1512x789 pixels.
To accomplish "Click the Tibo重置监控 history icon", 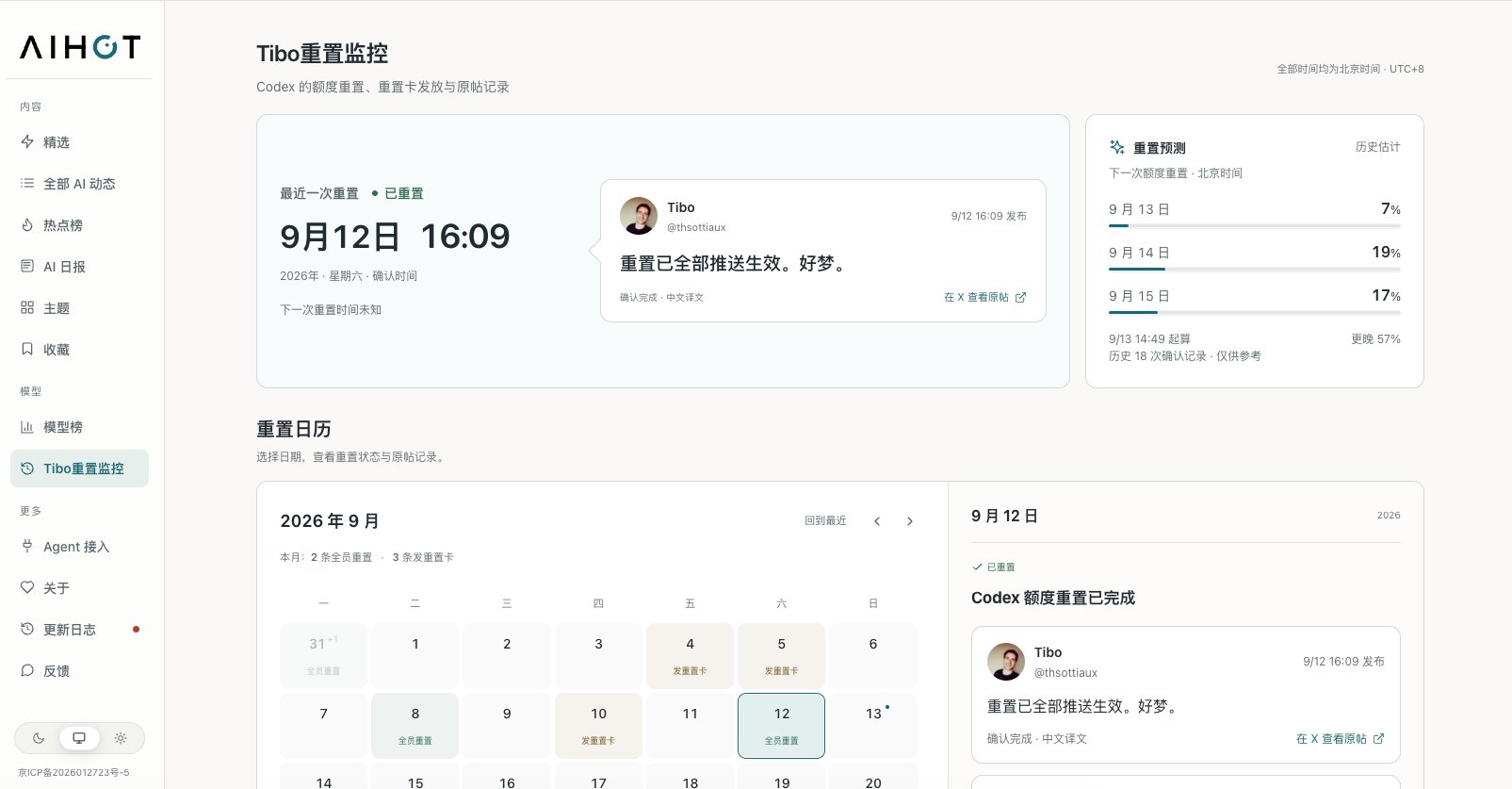I will coord(27,468).
